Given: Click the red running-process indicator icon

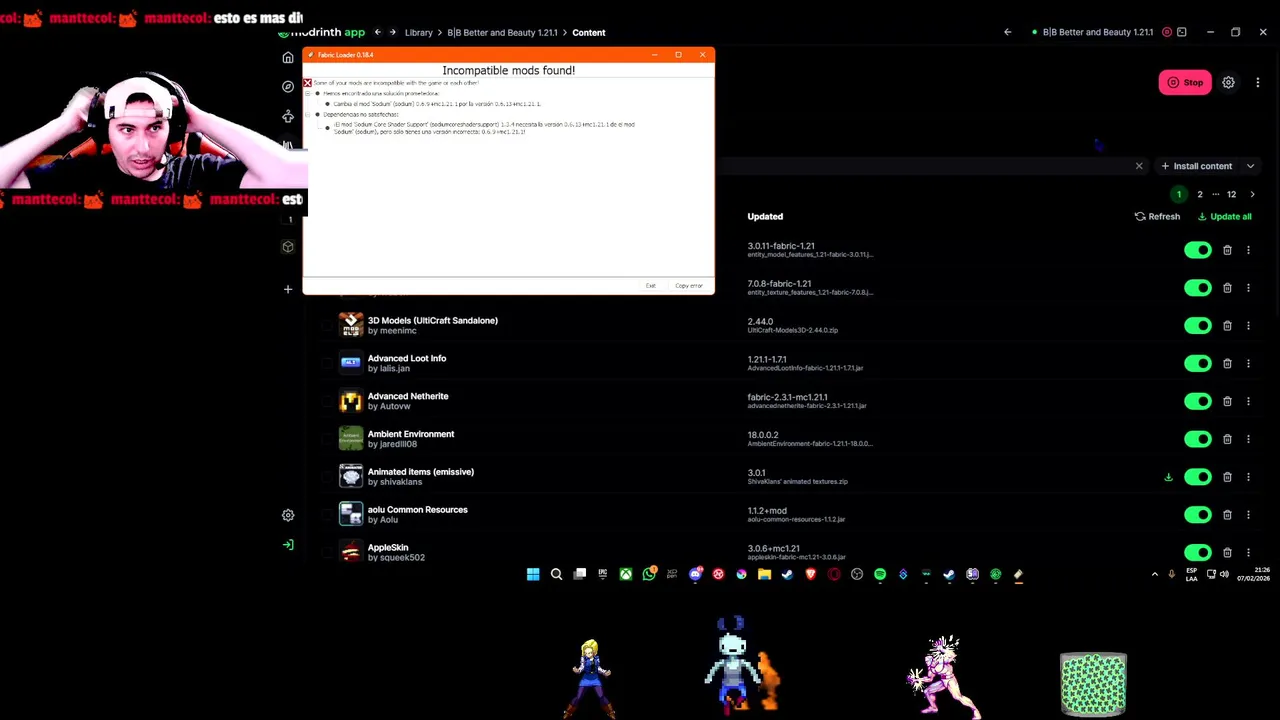Looking at the screenshot, I should coord(1167,32).
